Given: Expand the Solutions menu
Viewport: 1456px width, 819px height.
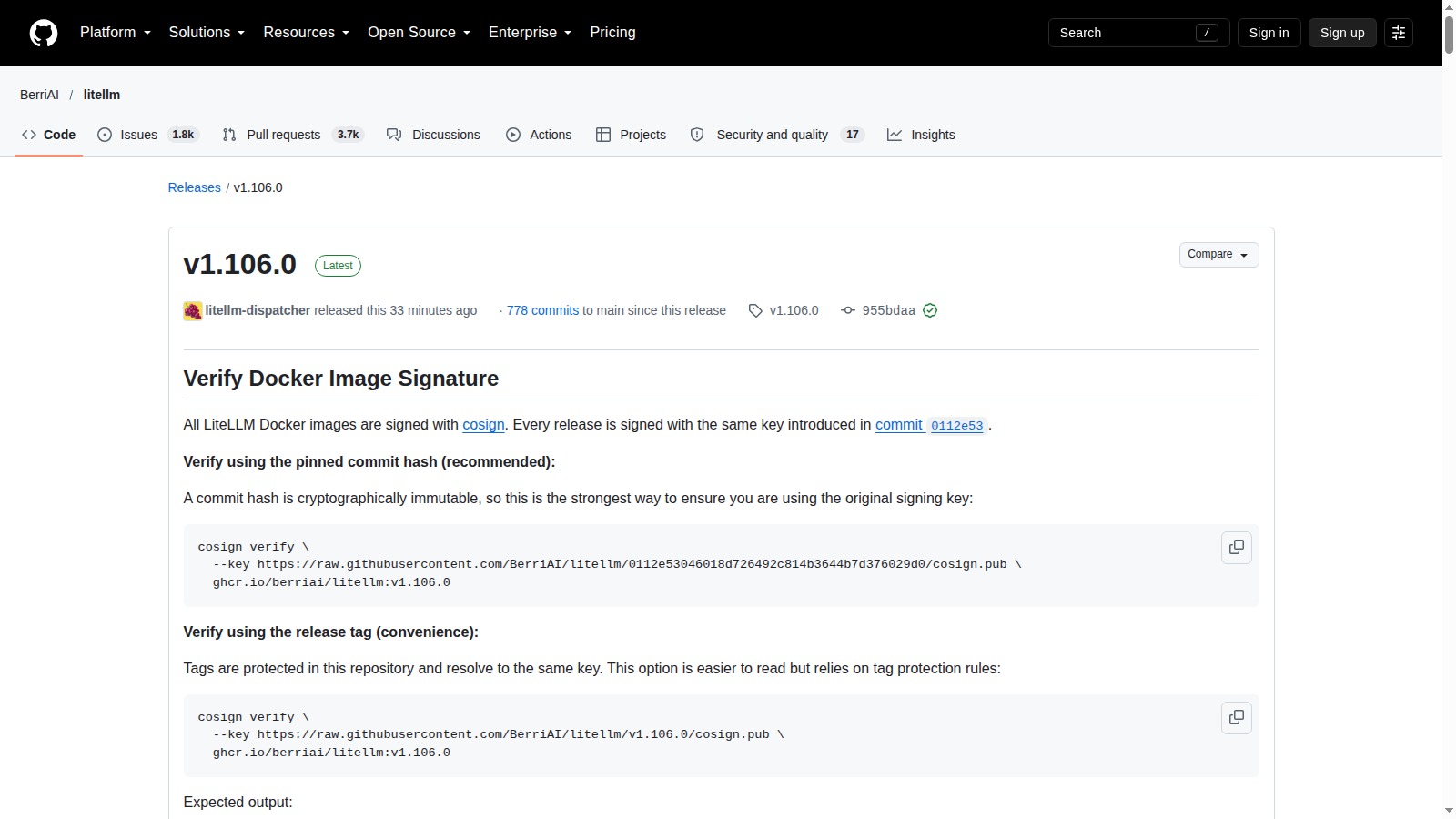Looking at the screenshot, I should click(x=207, y=33).
